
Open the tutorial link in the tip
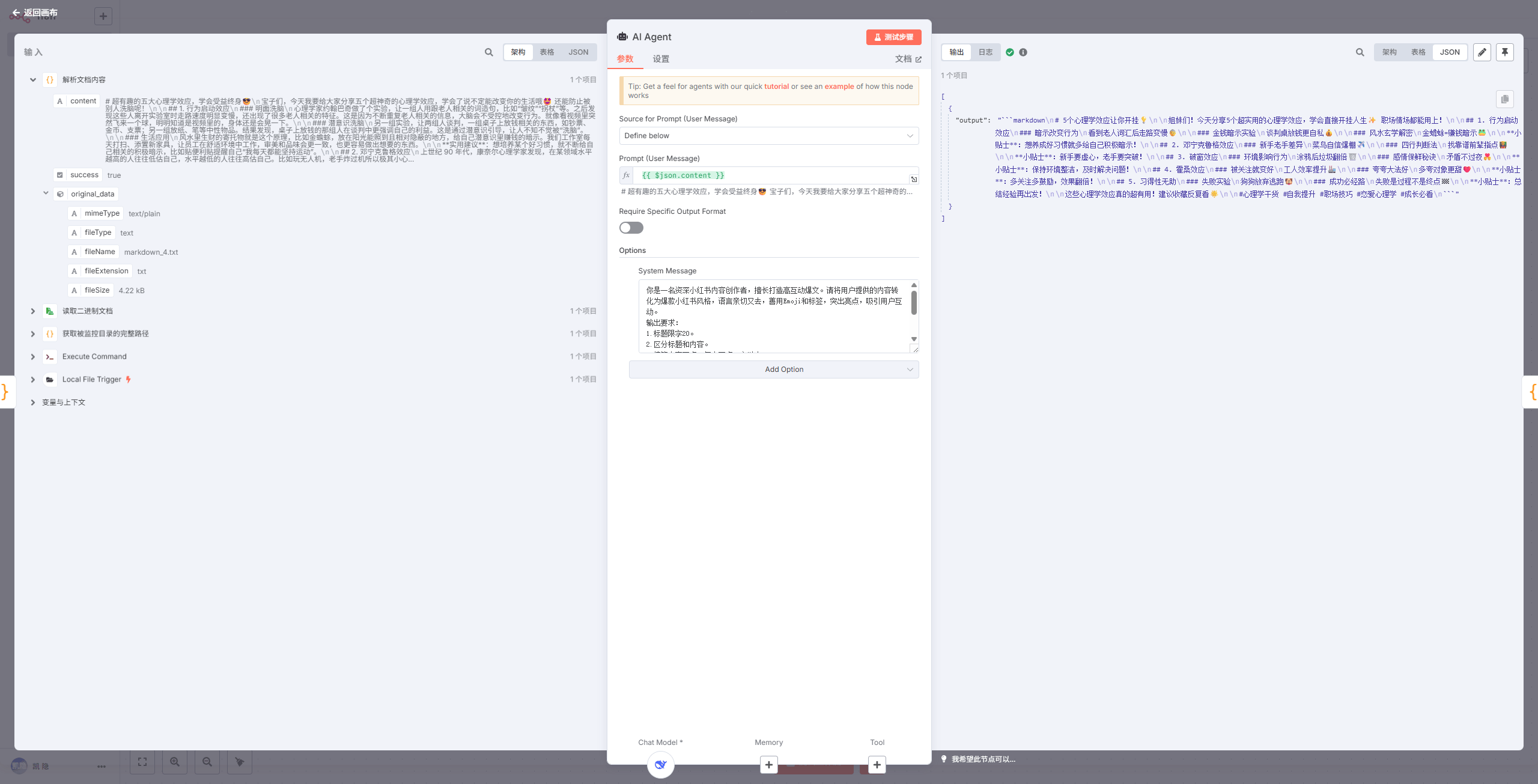776,87
